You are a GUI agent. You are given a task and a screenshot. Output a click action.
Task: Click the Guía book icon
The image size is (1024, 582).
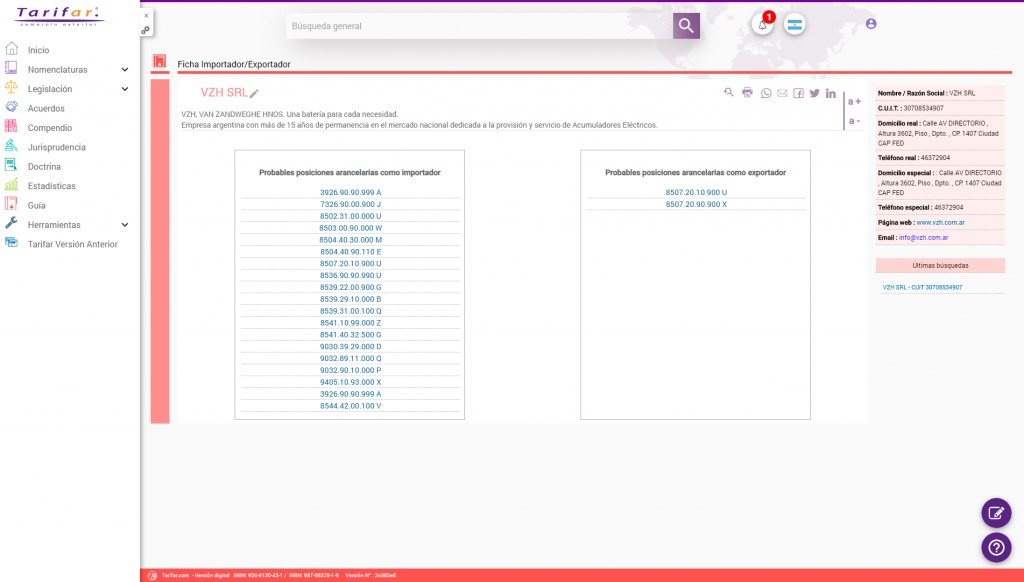11,204
